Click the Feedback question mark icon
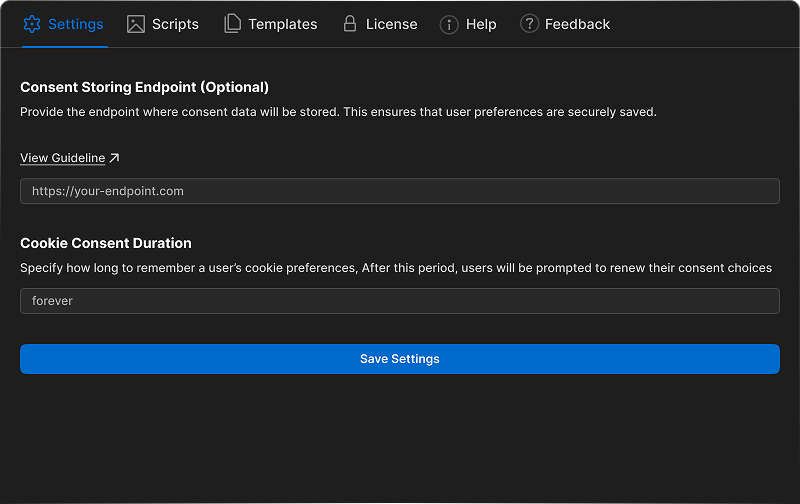 [530, 24]
